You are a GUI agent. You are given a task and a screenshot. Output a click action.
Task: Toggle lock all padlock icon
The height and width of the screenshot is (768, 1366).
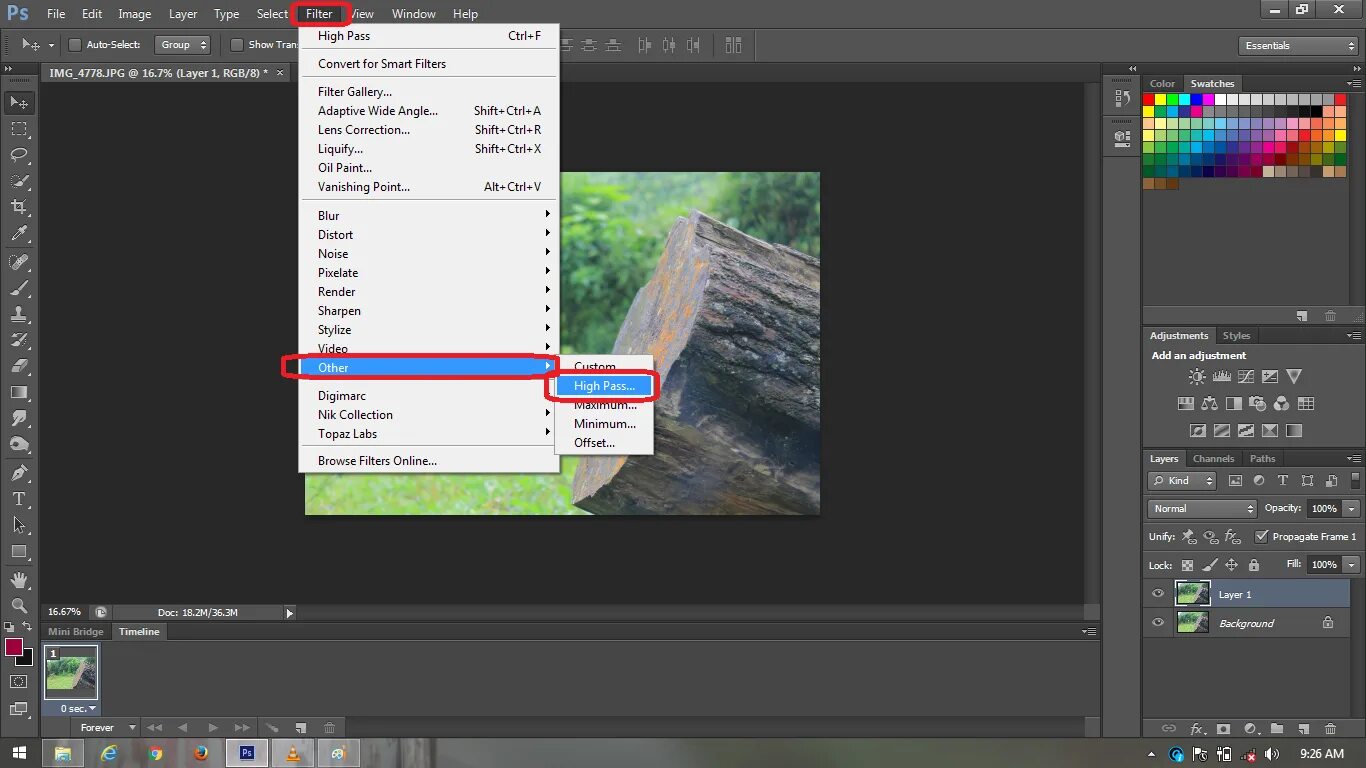1254,565
